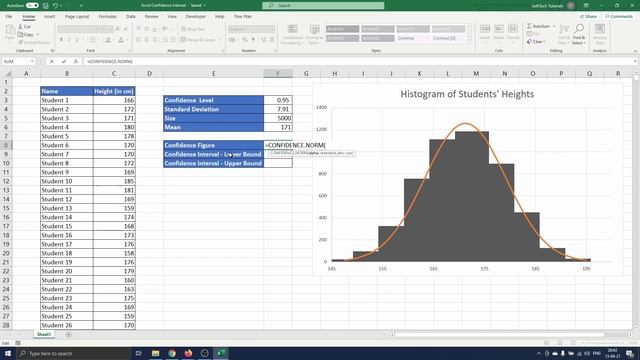Open the File menu tab

pos(9,16)
